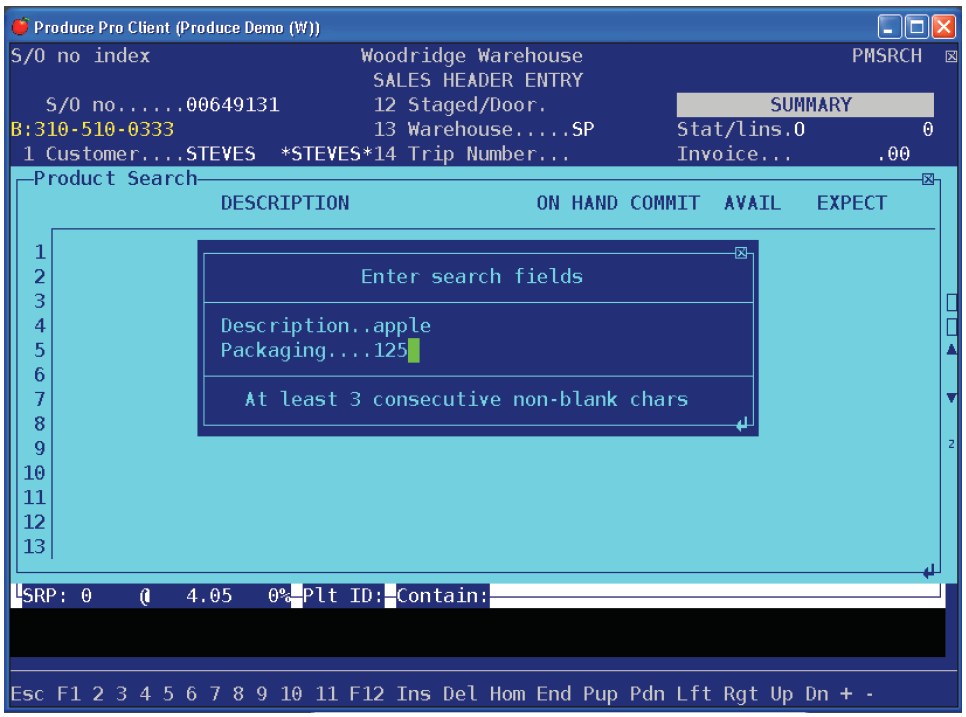The width and height of the screenshot is (966, 717).
Task: Click the SUMMARY button
Action: click(x=805, y=105)
